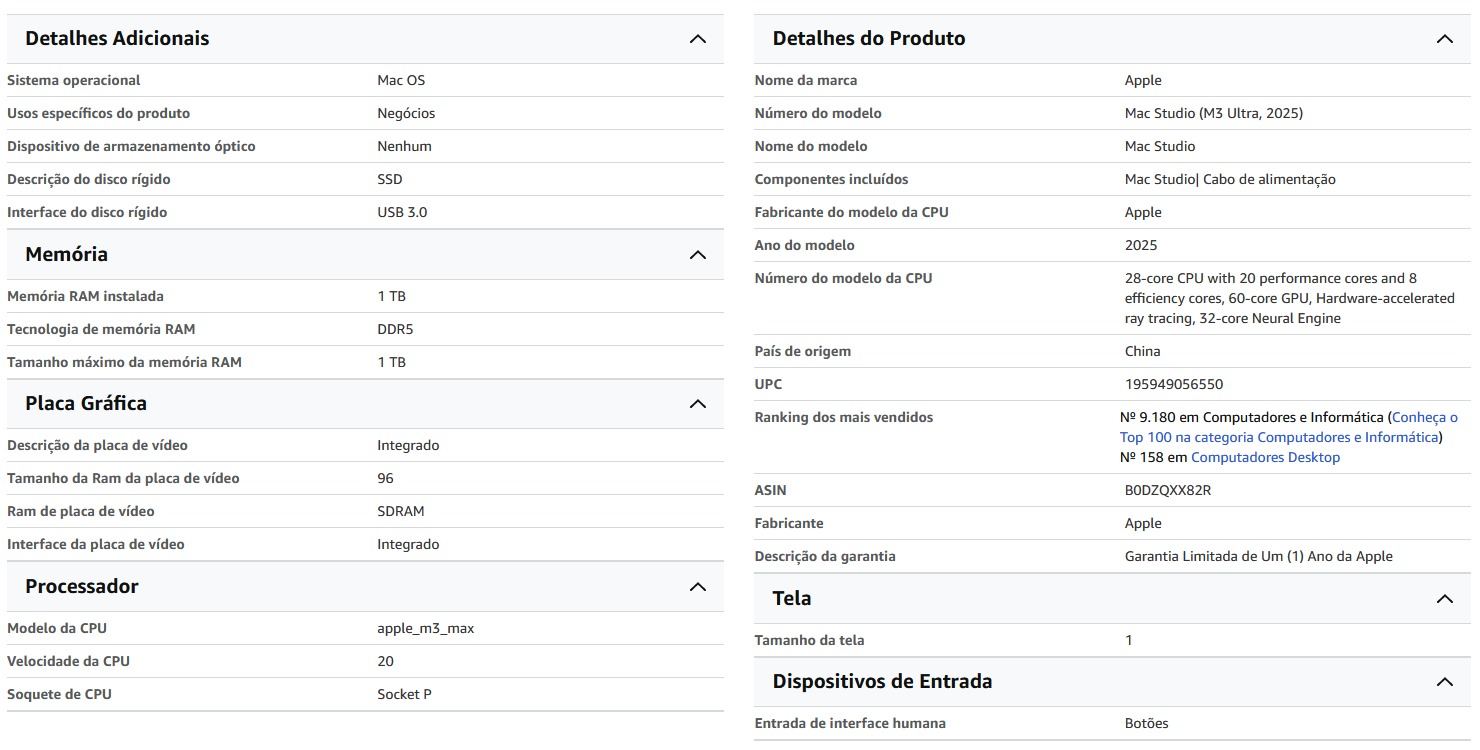Click the ASIN value B0DZQXX82R

pyautogui.click(x=1167, y=491)
